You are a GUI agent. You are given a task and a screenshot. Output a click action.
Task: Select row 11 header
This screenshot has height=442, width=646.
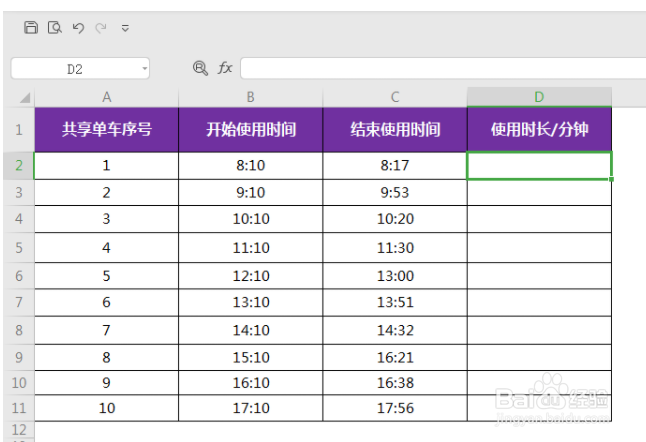pos(19,408)
